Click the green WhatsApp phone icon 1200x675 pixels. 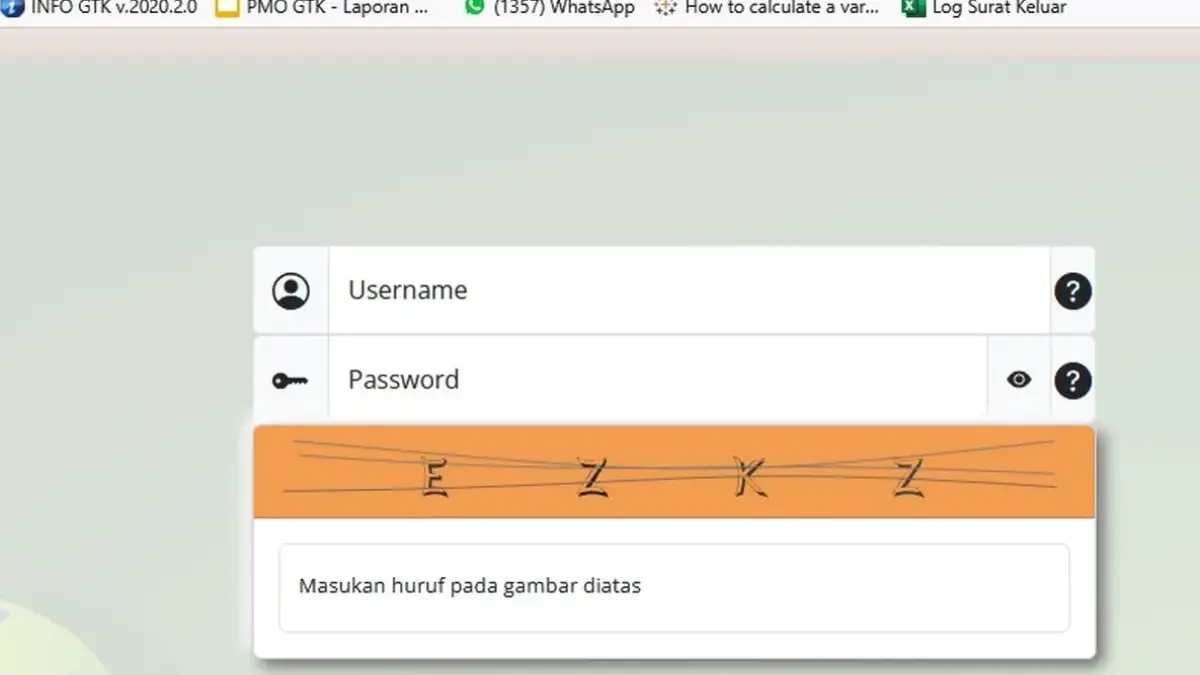tap(473, 8)
